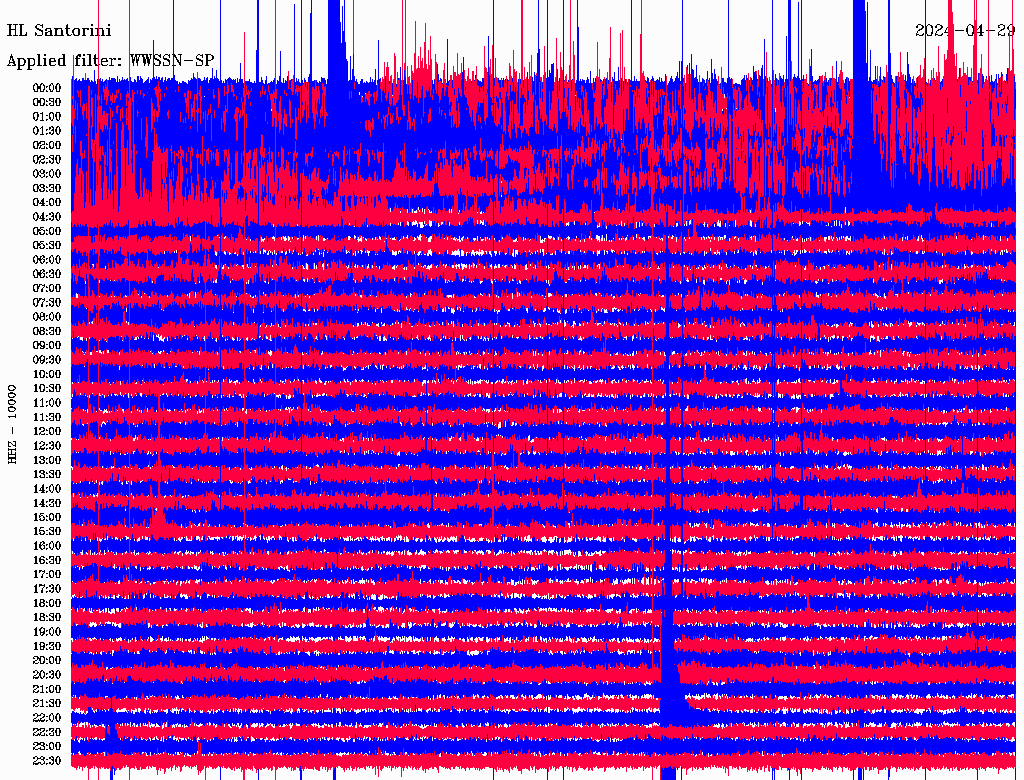
Task: Select the 21:30 time row label
Action: tap(47, 703)
